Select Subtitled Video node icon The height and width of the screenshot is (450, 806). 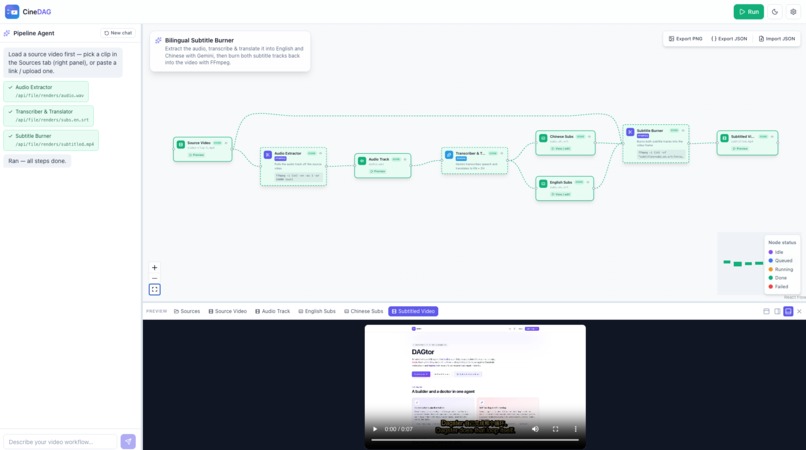724,138
